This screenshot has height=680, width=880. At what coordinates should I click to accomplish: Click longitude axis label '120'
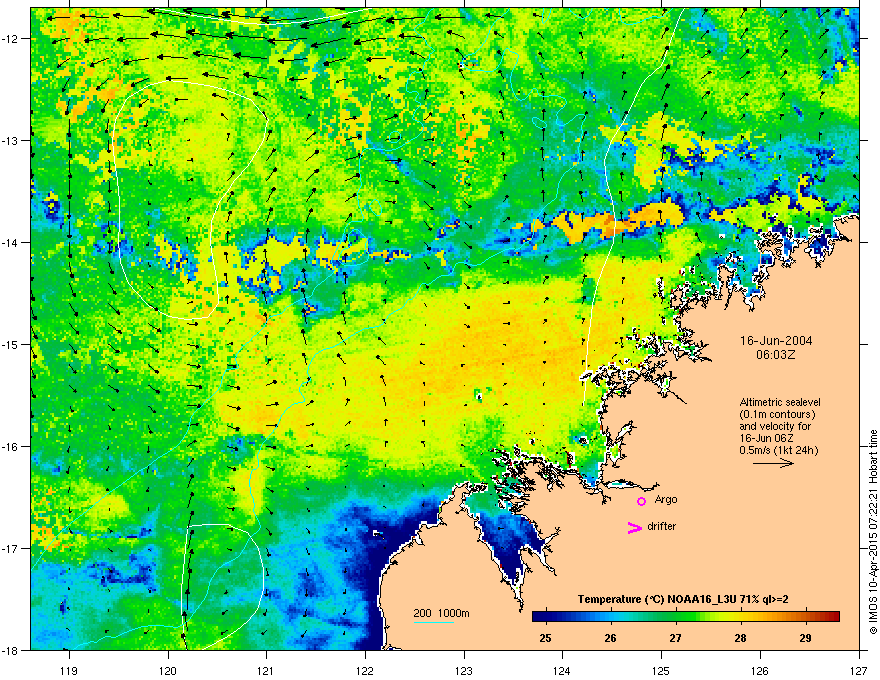pos(168,670)
